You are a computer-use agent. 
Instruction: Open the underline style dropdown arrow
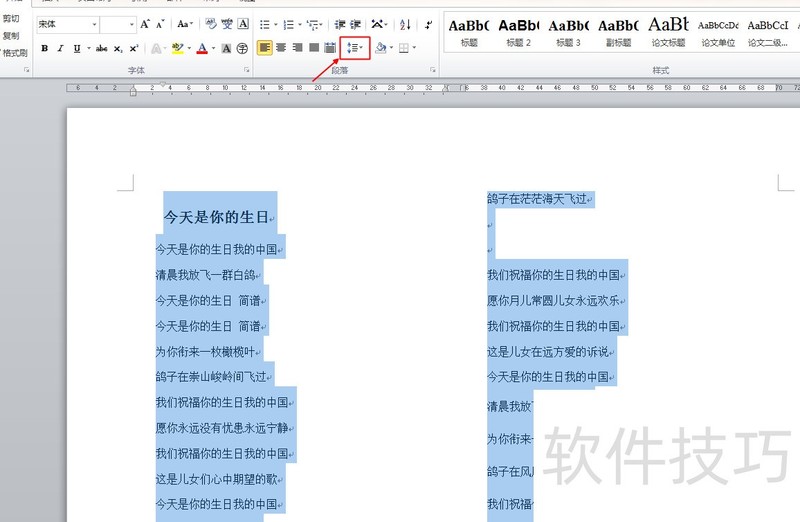89,48
